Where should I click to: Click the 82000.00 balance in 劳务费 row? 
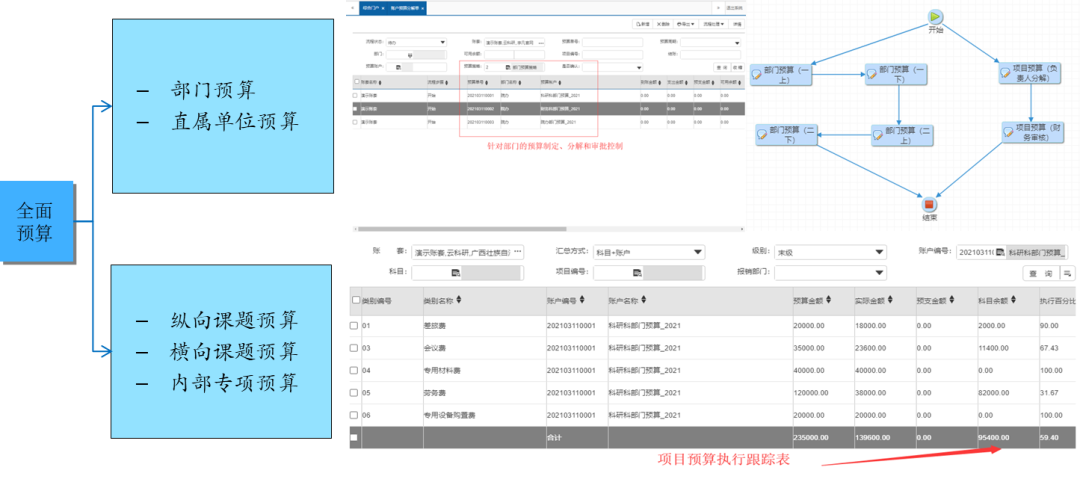(995, 393)
